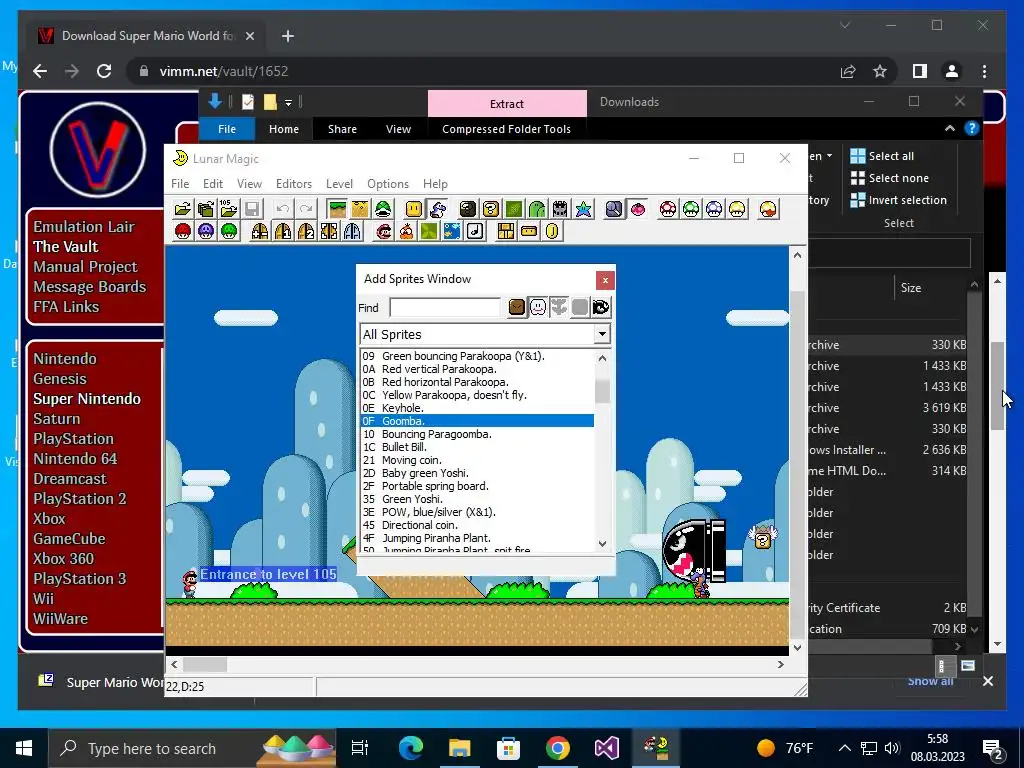Image resolution: width=1024 pixels, height=768 pixels.
Task: Click the pink berry toolbar icon
Action: (x=637, y=209)
